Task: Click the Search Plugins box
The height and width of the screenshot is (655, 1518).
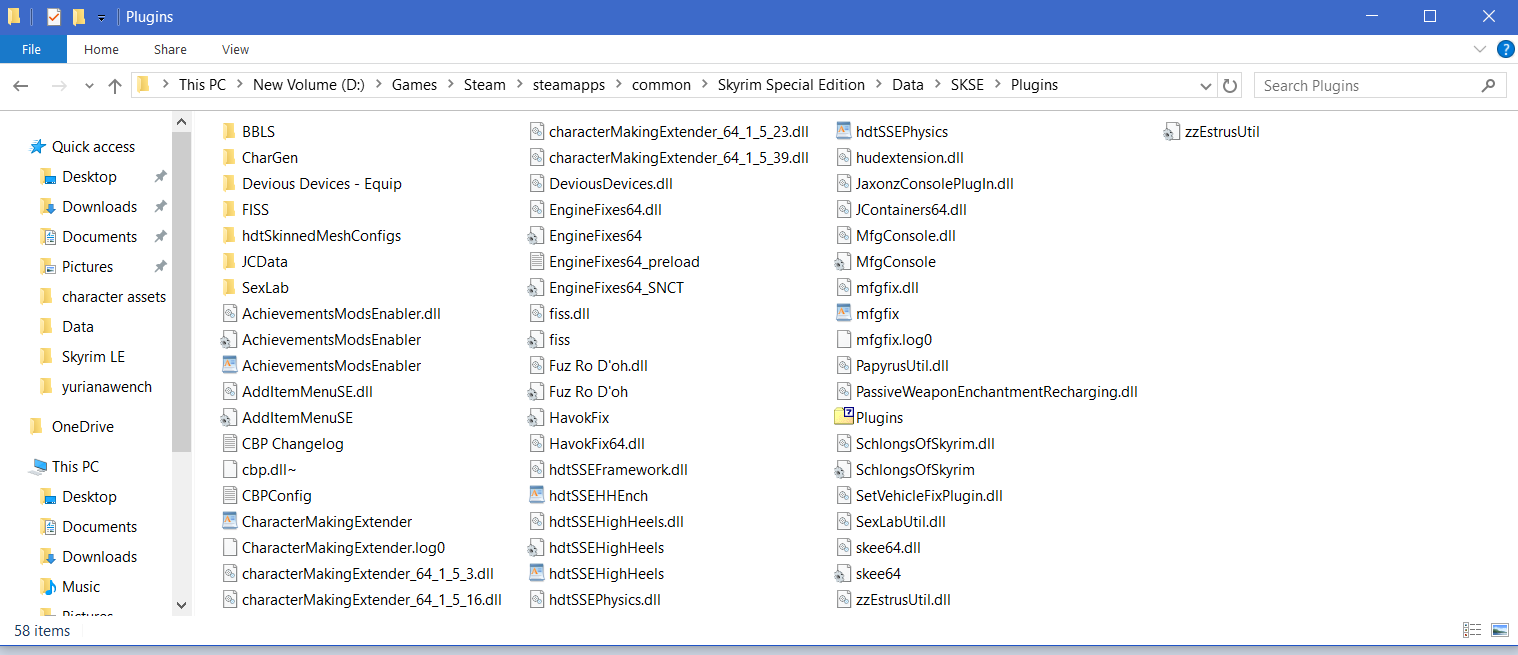Action: click(1380, 86)
